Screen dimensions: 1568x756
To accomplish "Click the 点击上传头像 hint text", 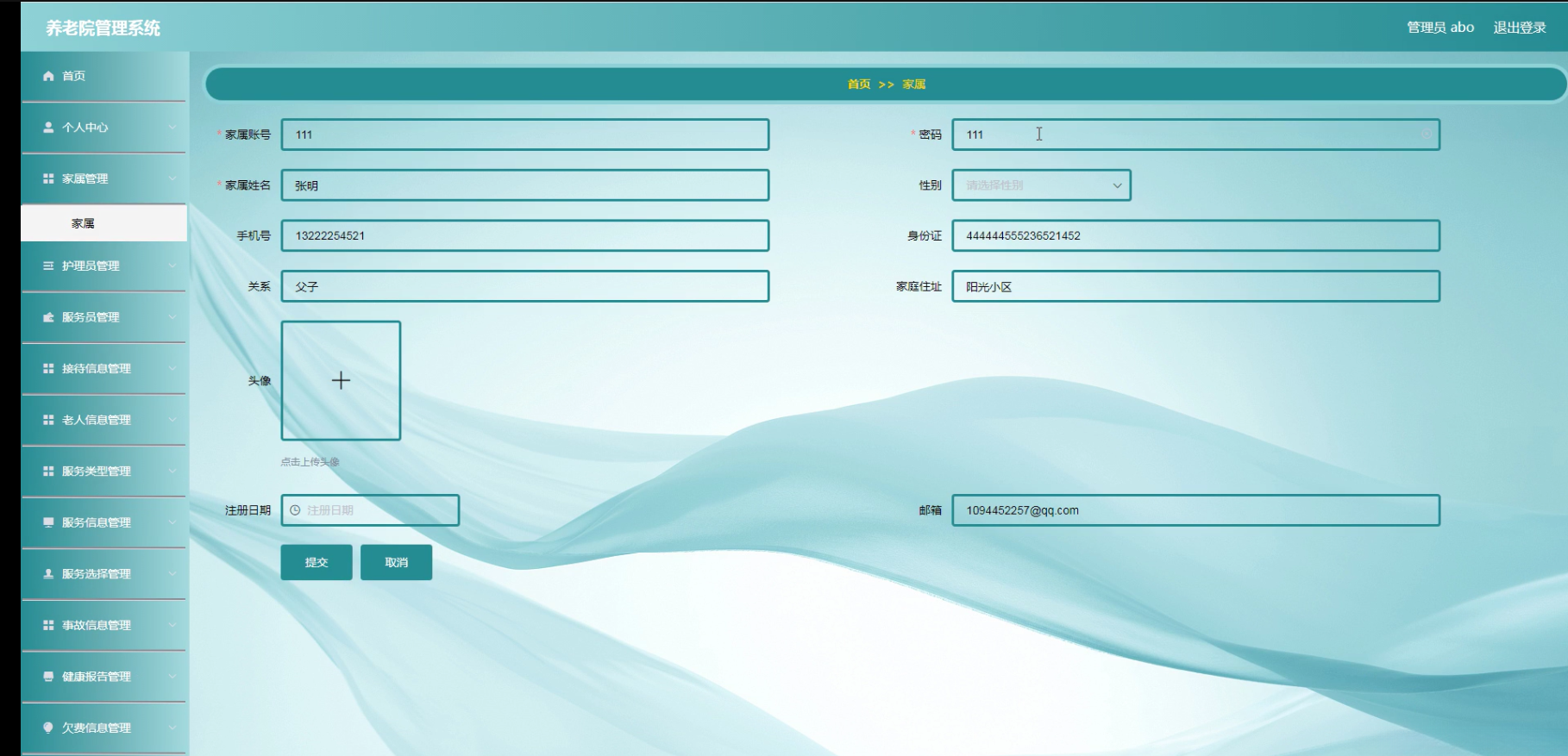I will click(310, 462).
